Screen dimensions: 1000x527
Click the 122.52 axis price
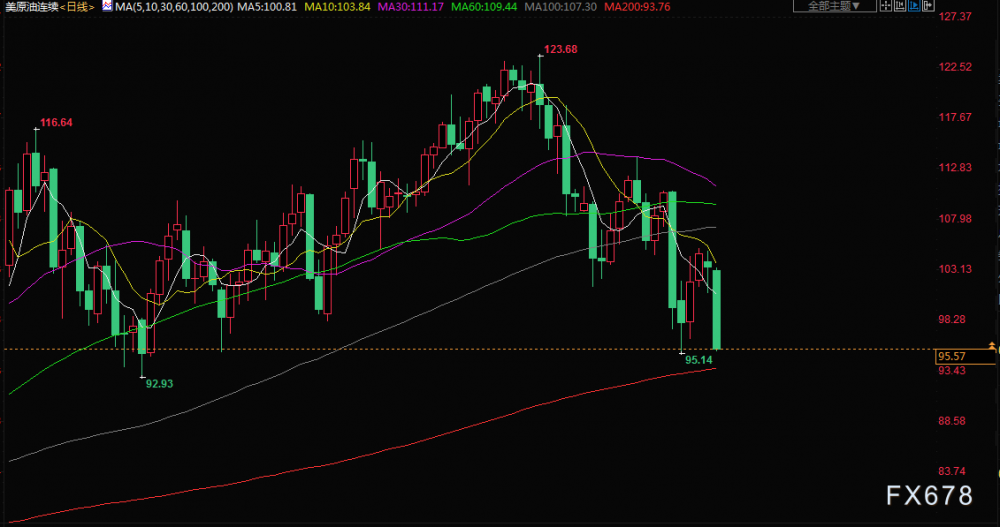click(955, 67)
